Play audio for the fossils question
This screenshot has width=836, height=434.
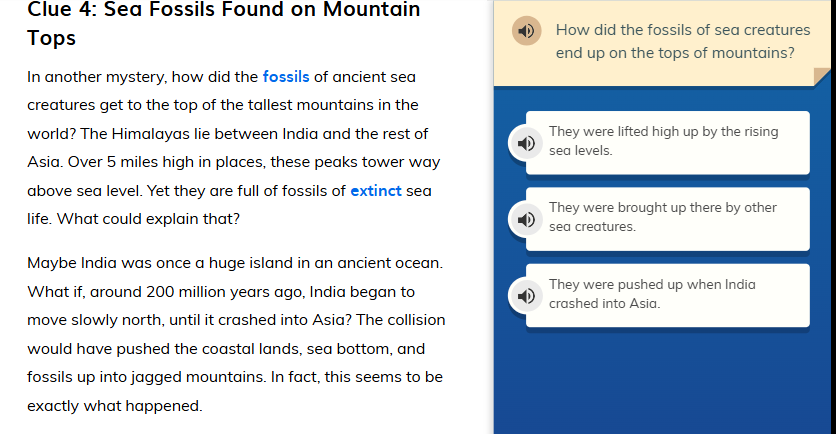[x=526, y=31]
